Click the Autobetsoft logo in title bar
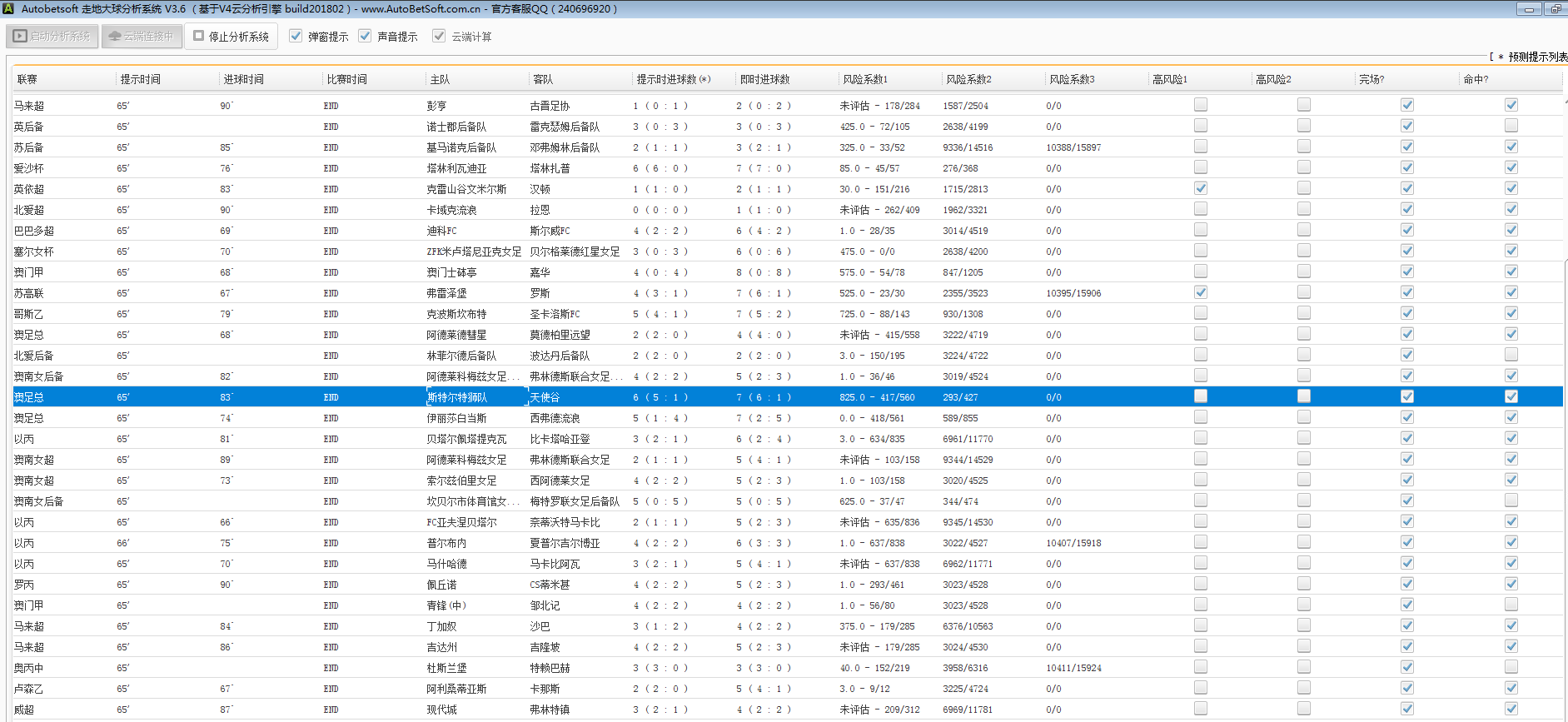Screen dimensions: 1568x722 coord(8,9)
